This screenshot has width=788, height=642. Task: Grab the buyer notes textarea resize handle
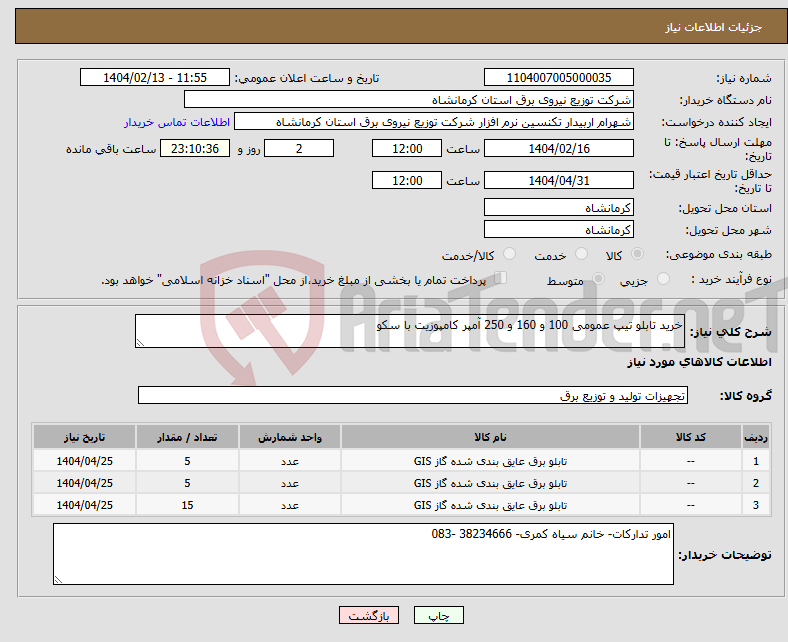click(x=58, y=578)
